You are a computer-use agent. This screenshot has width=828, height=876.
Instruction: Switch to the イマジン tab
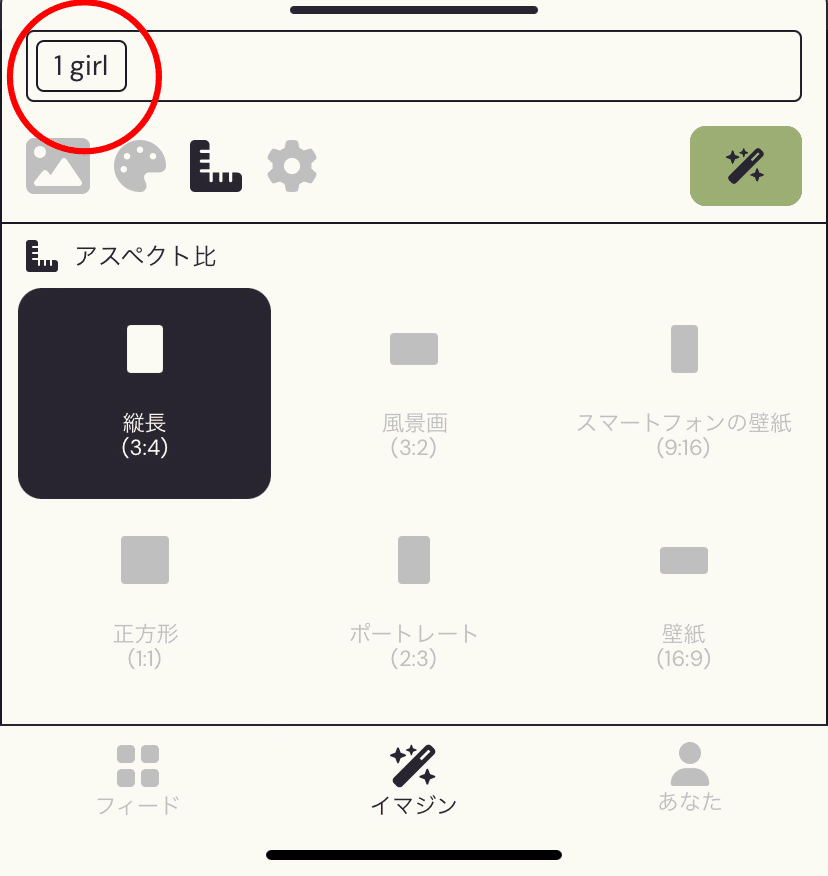click(x=414, y=780)
